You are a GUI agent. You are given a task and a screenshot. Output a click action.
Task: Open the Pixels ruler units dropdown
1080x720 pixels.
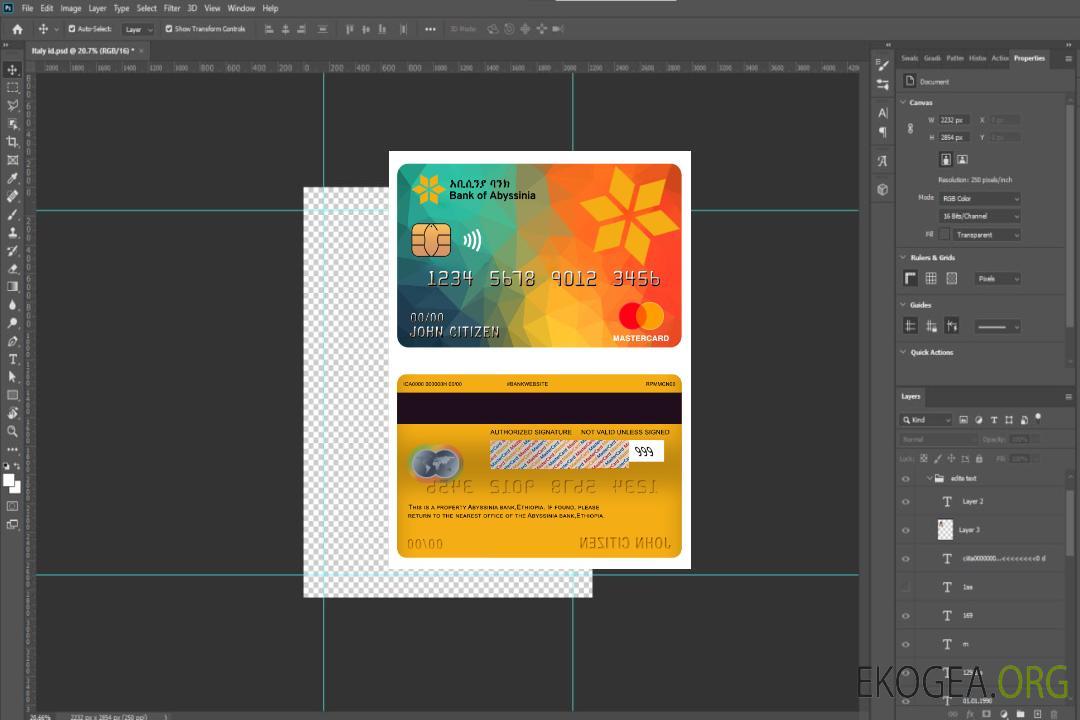click(998, 278)
